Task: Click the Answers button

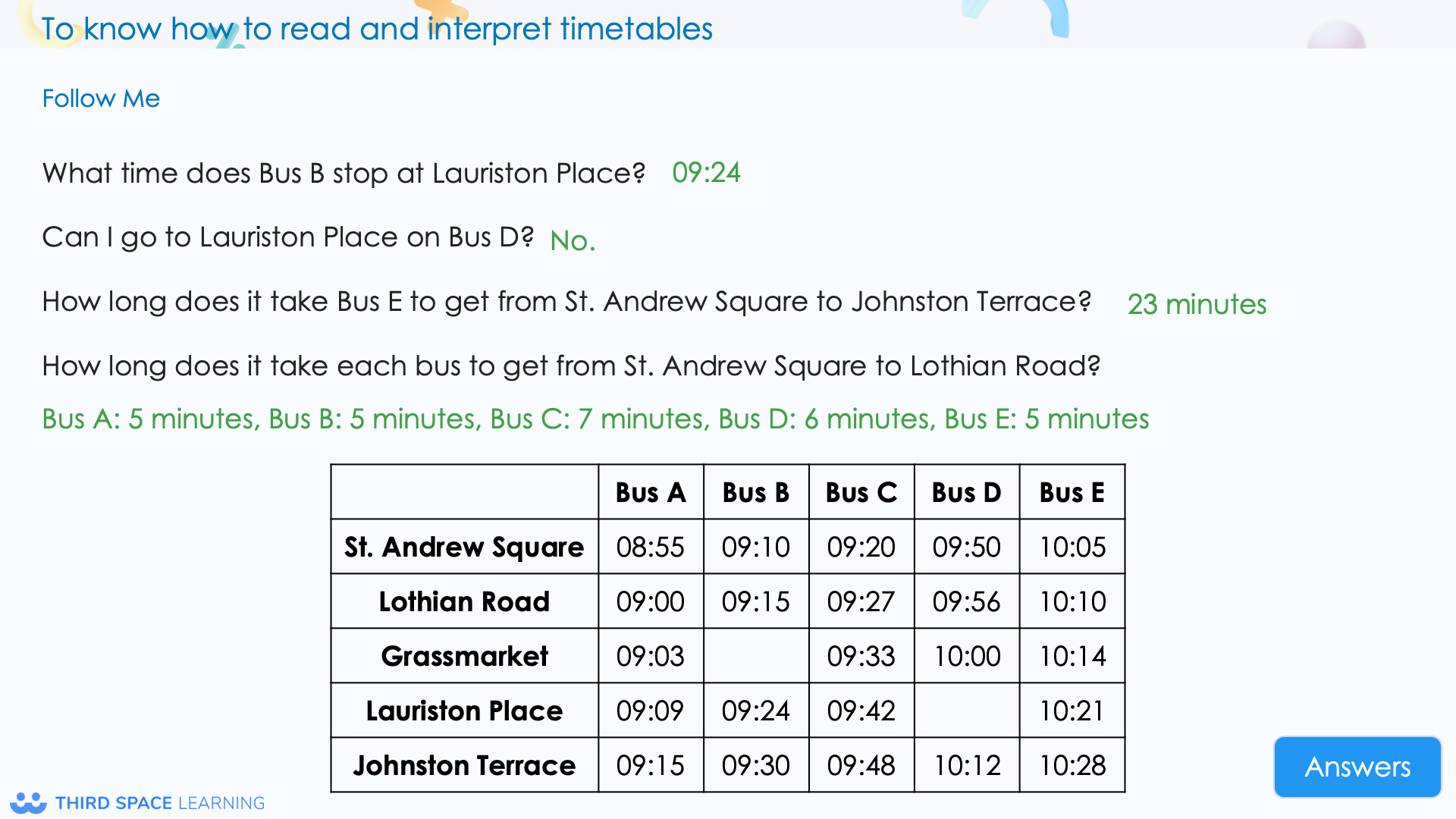Action: tap(1357, 767)
